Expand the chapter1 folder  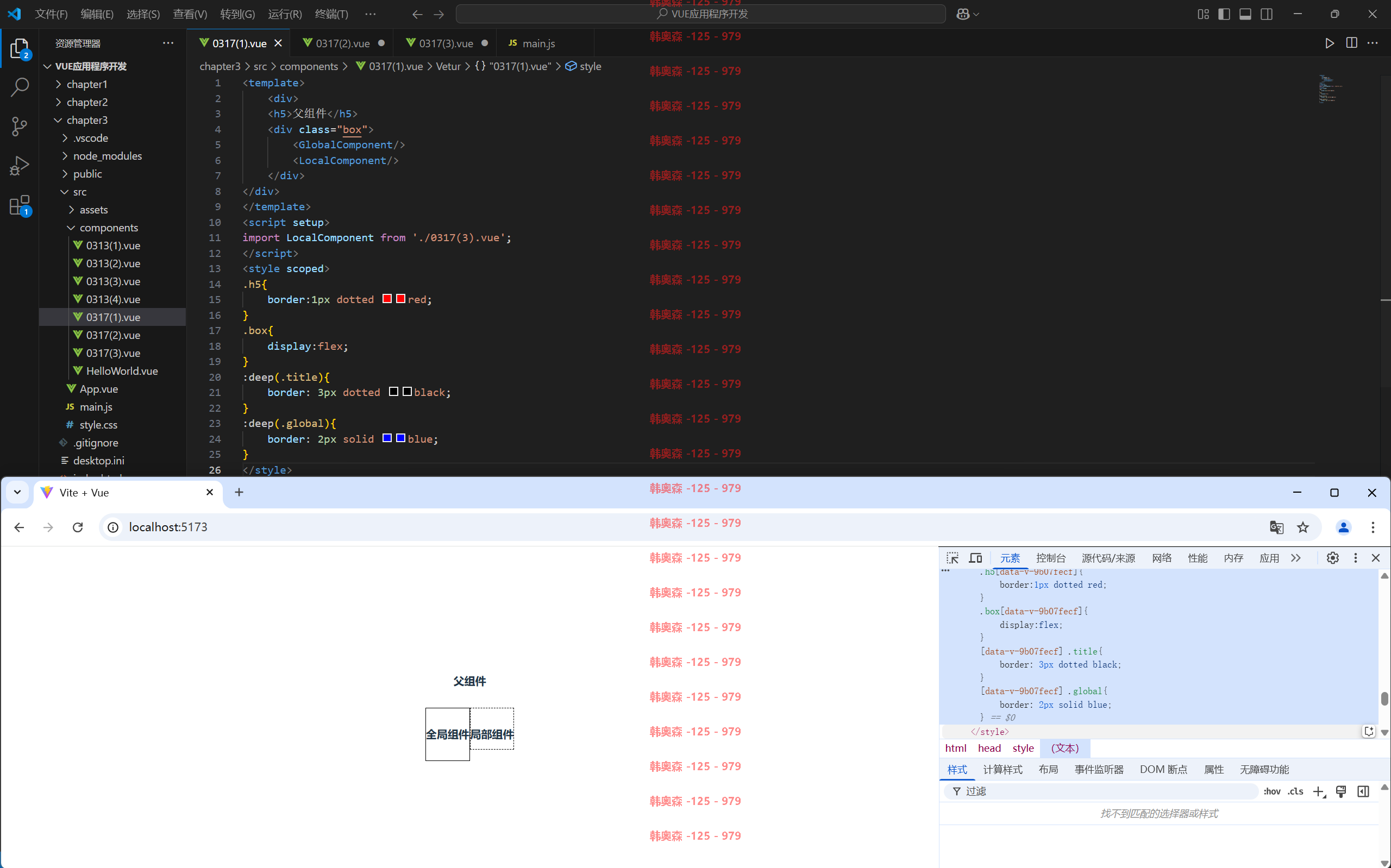112,84
